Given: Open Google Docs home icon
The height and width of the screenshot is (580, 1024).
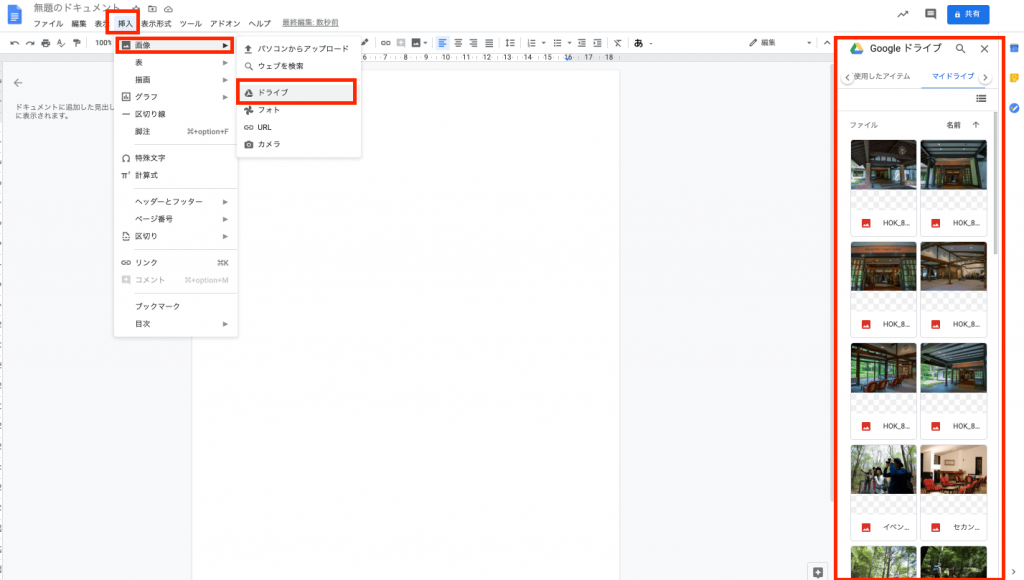Looking at the screenshot, I should (x=14, y=14).
